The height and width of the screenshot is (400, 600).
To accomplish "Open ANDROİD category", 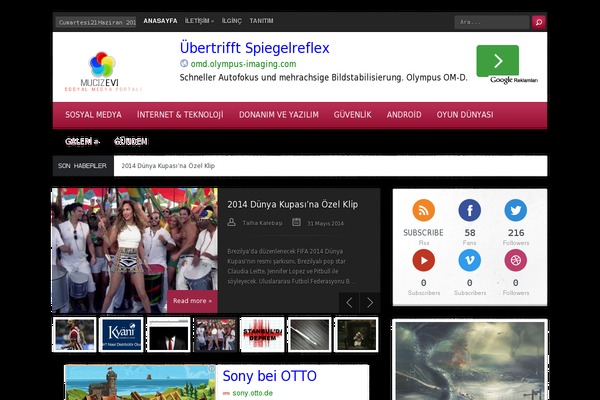I will pyautogui.click(x=404, y=114).
